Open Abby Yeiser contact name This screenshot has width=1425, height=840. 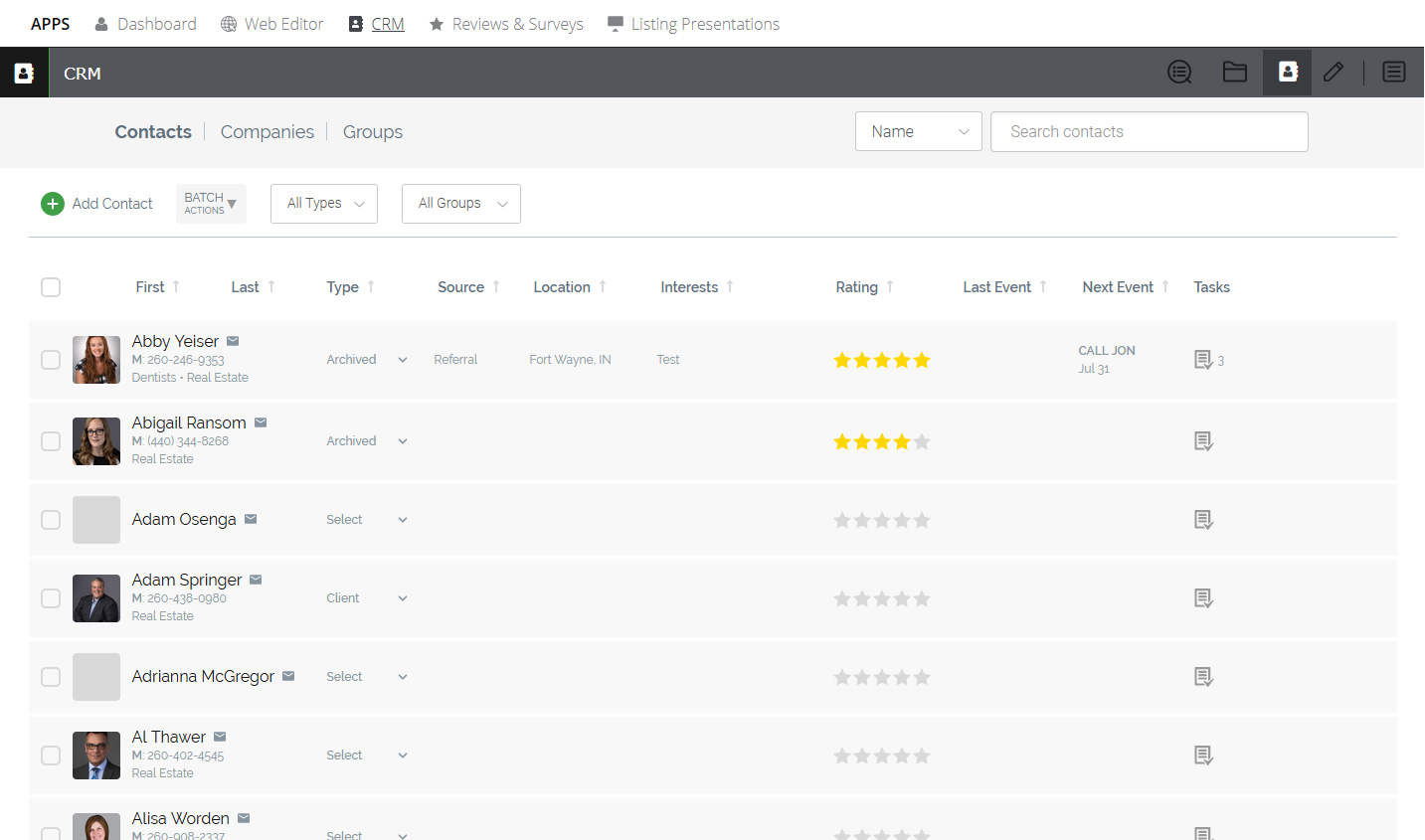tap(175, 341)
